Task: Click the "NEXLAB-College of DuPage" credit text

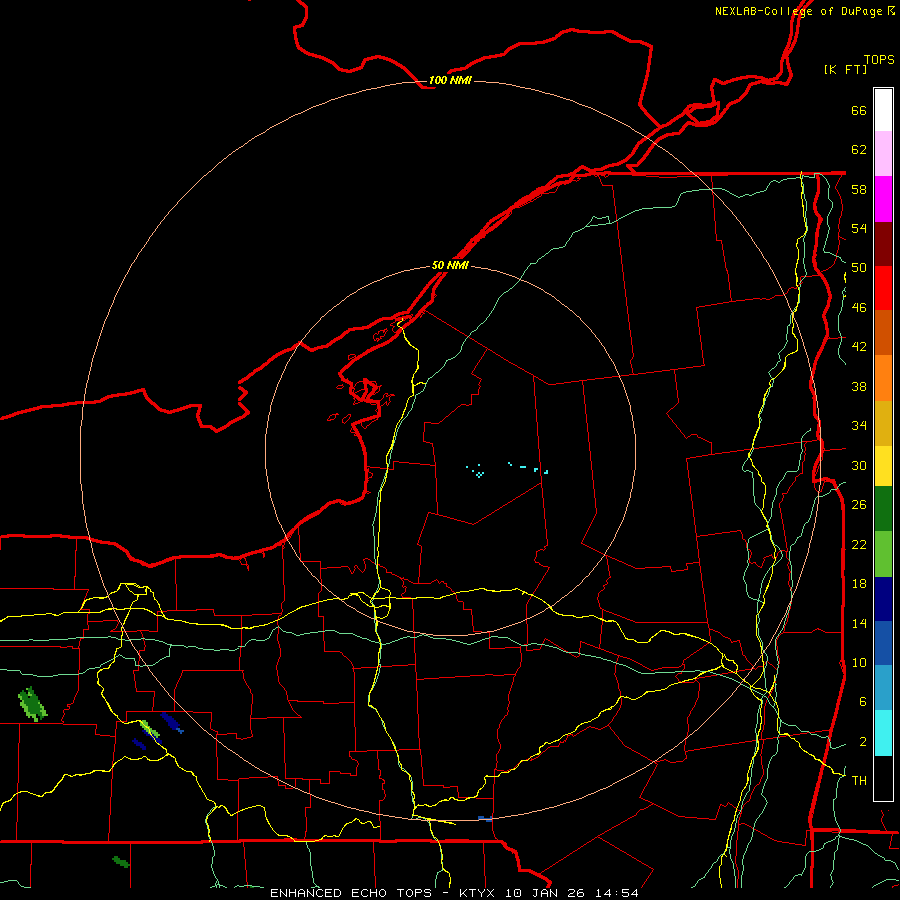Action: (798, 11)
